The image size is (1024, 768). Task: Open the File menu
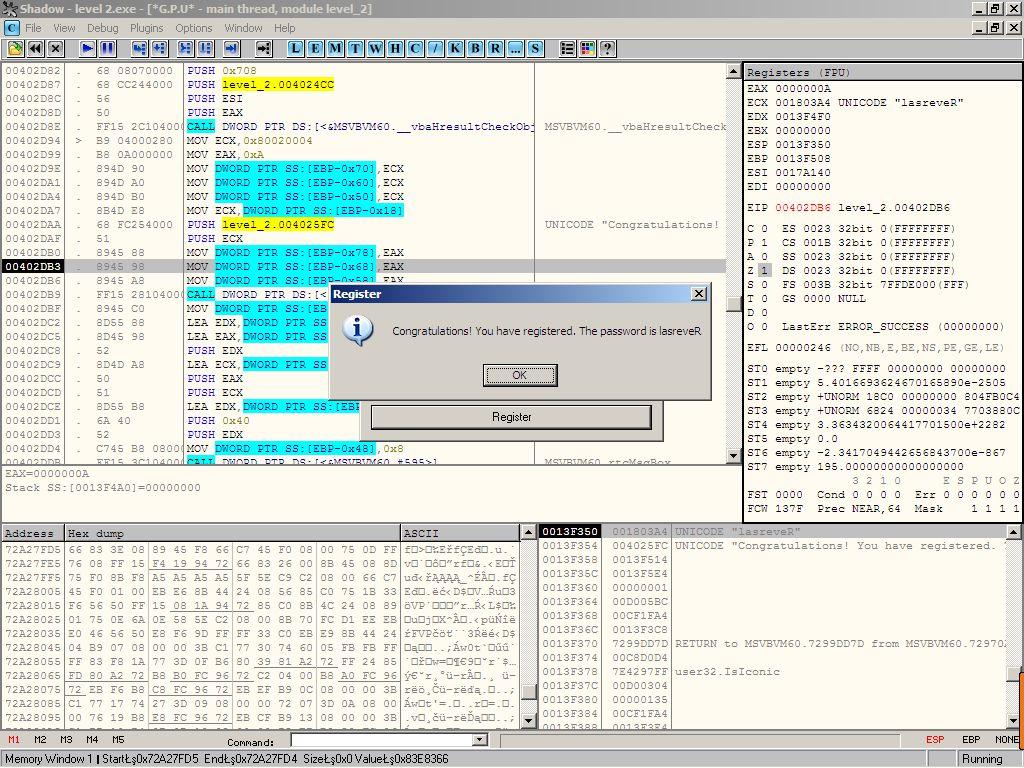pyautogui.click(x=33, y=28)
